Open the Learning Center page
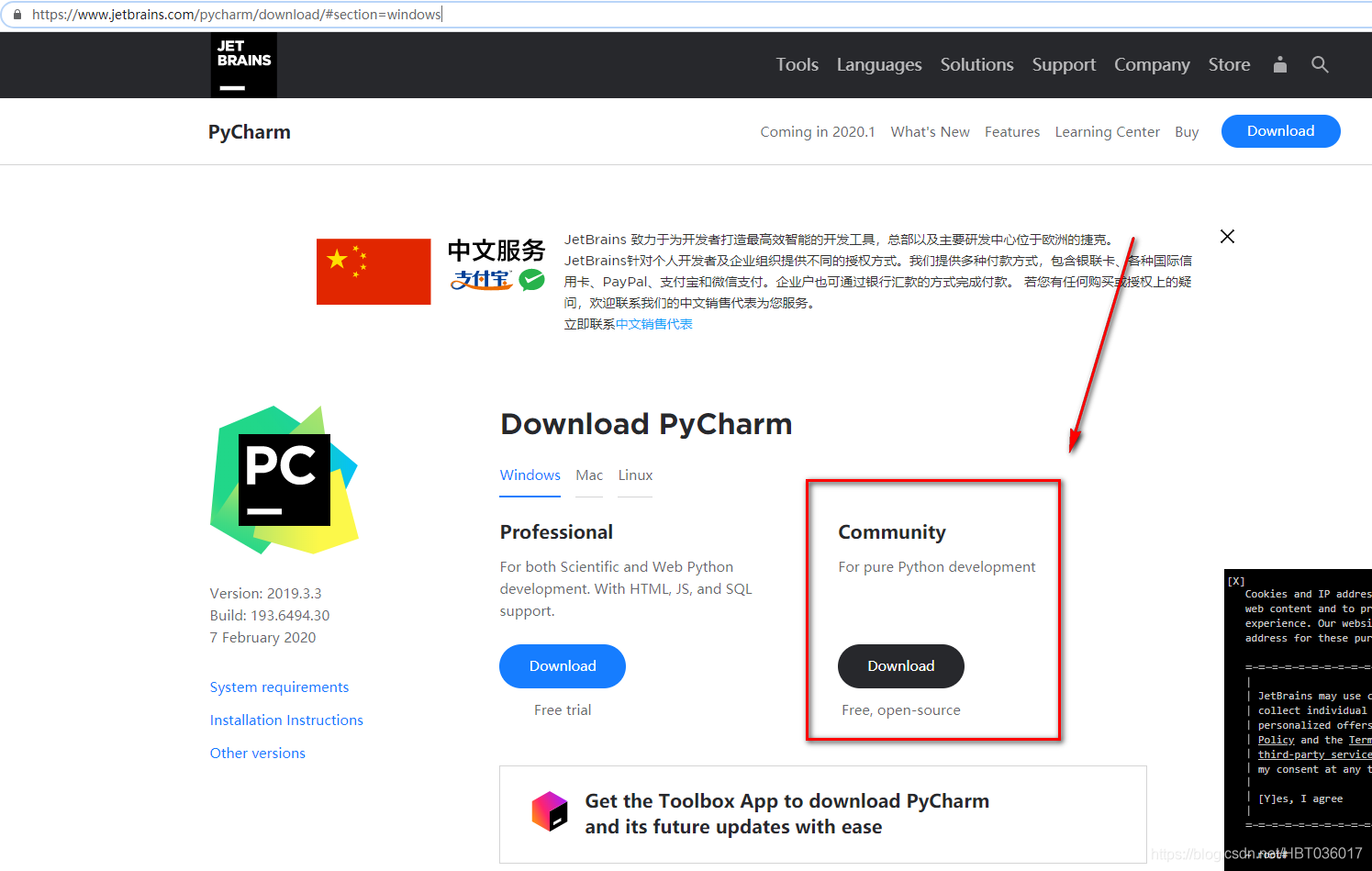Image resolution: width=1372 pixels, height=871 pixels. point(1107,132)
